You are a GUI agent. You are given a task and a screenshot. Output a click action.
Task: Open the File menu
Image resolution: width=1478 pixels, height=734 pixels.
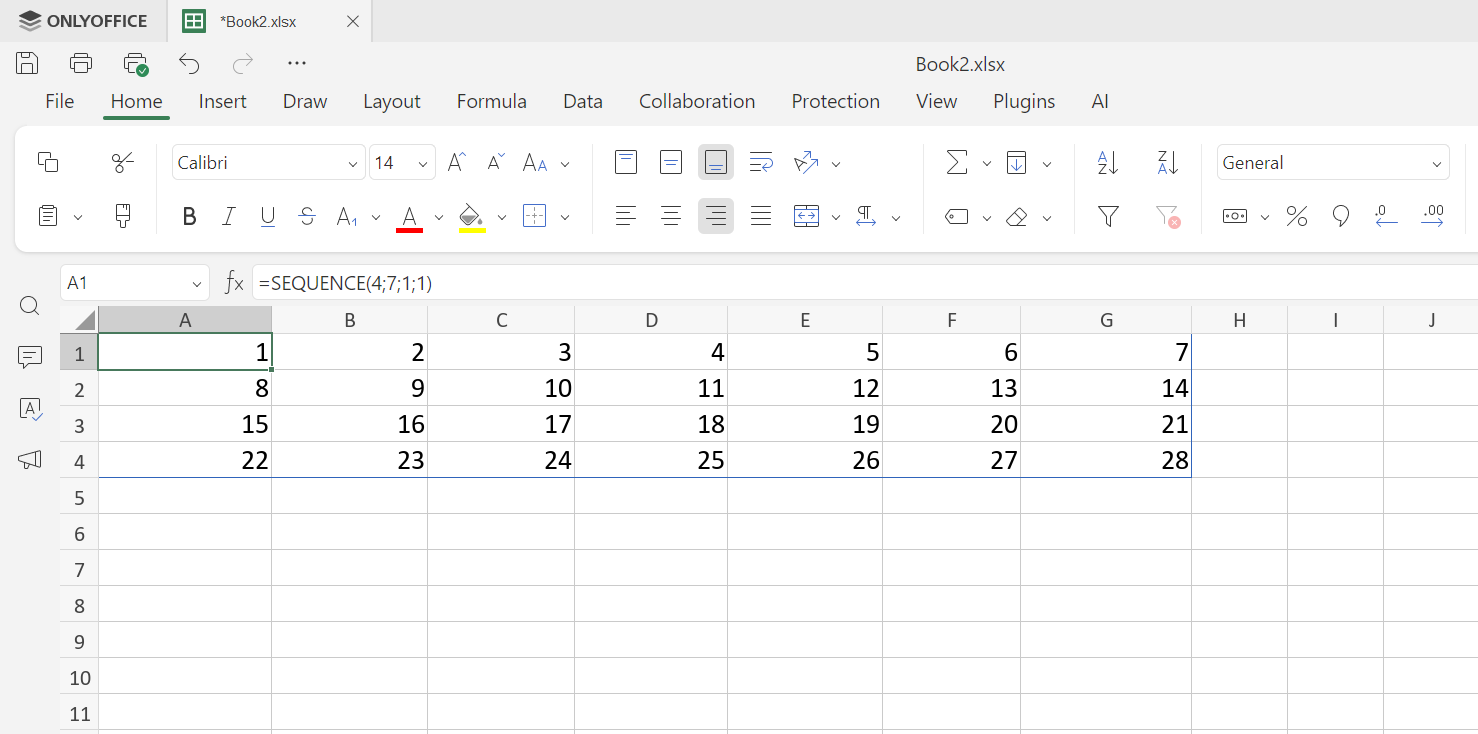point(59,101)
